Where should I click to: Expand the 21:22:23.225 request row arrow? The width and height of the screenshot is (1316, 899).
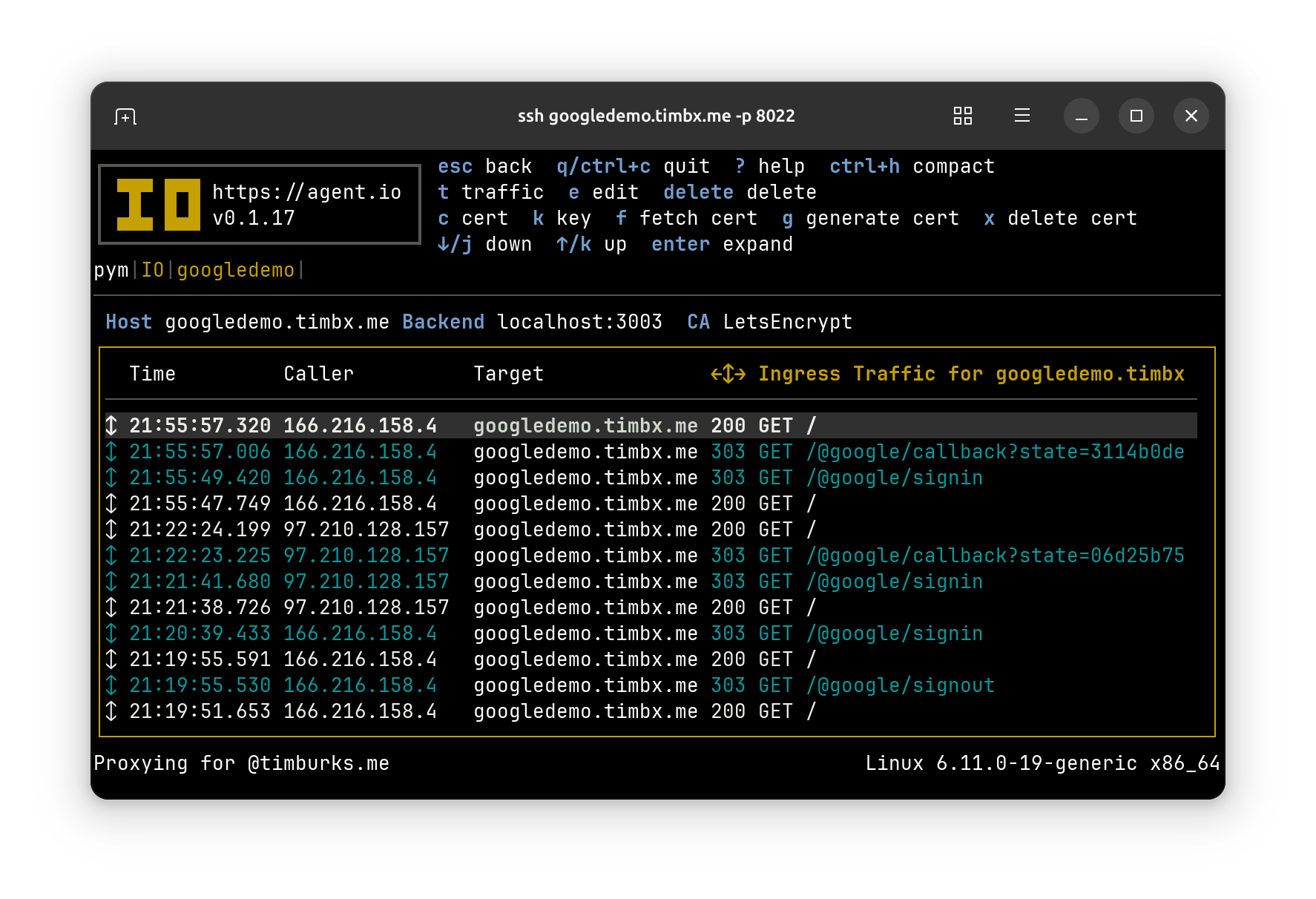coord(111,556)
